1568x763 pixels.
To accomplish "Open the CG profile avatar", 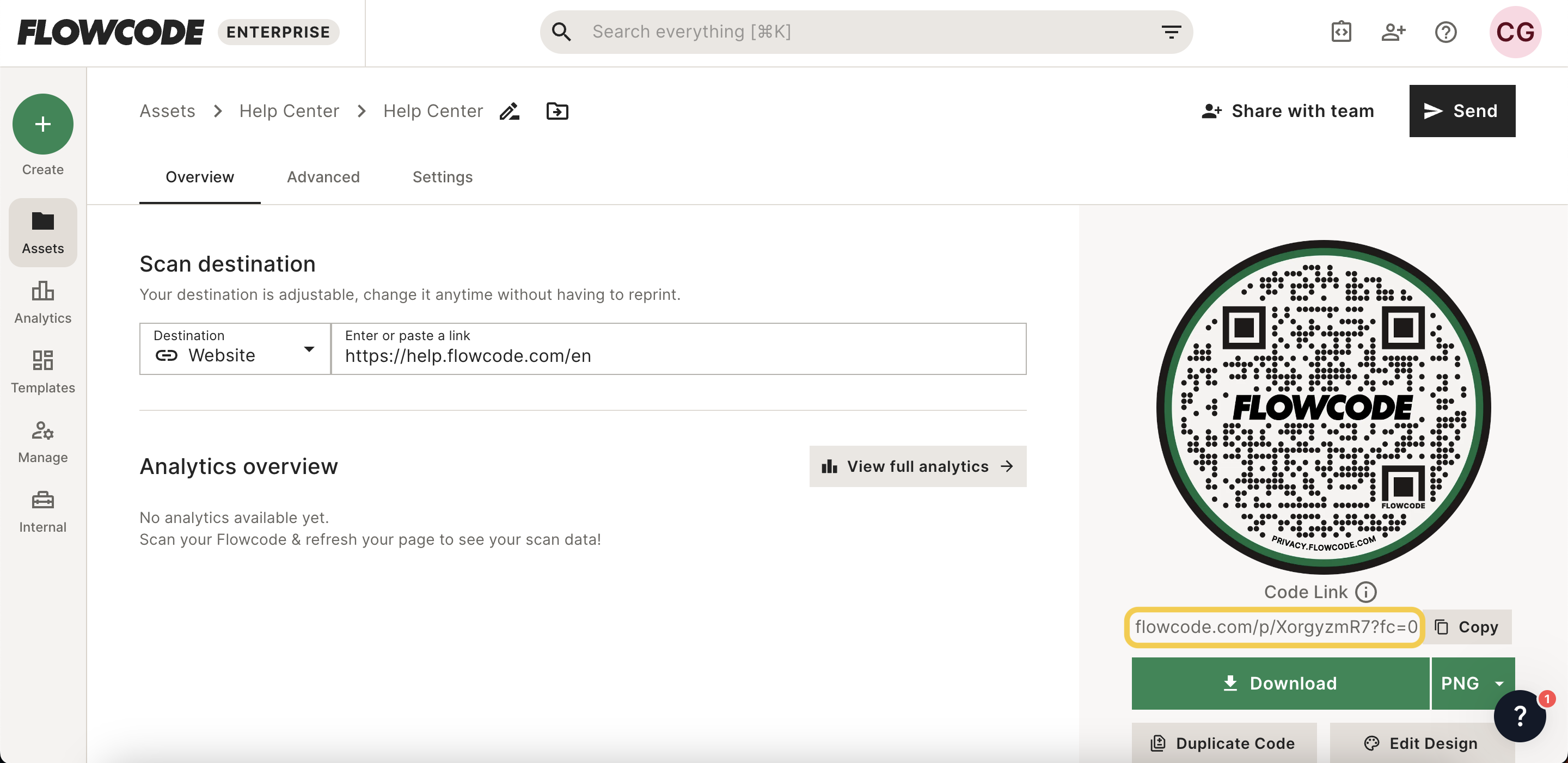I will click(x=1515, y=32).
